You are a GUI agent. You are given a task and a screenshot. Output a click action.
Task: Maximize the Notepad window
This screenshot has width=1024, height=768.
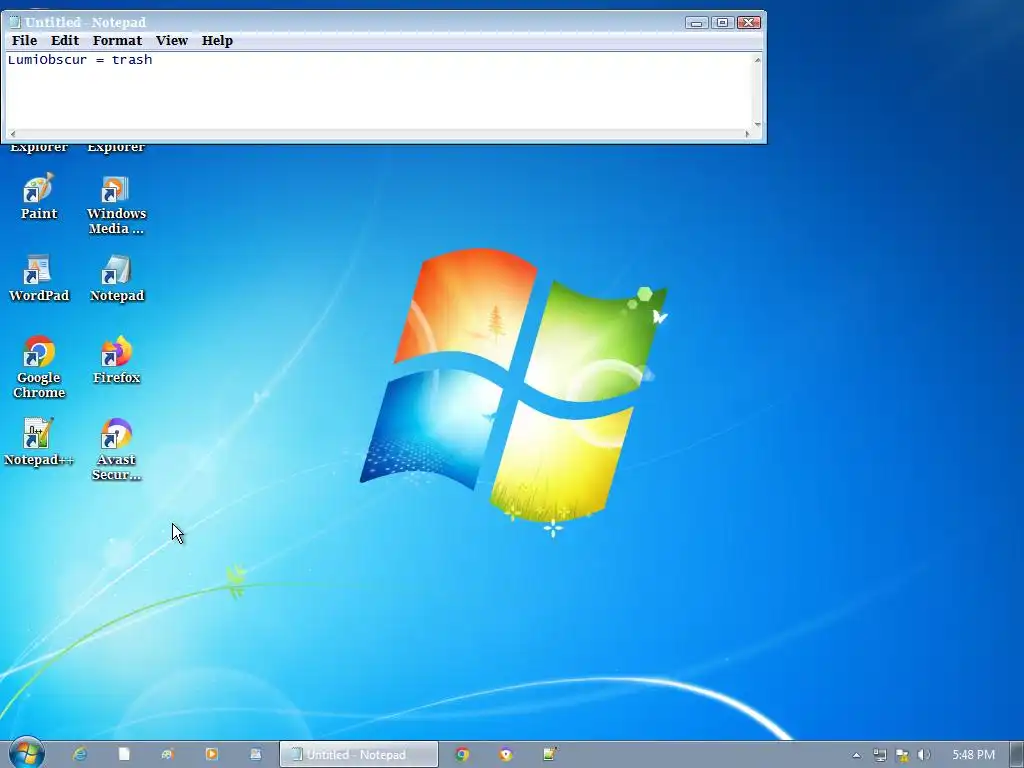point(722,23)
